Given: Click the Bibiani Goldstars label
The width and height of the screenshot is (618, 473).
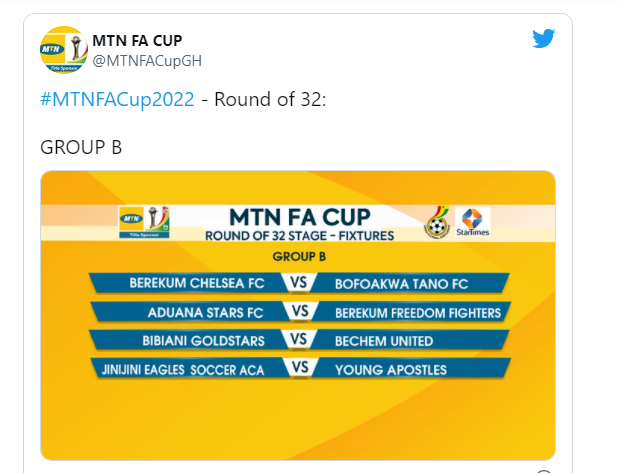Looking at the screenshot, I should (x=203, y=341).
